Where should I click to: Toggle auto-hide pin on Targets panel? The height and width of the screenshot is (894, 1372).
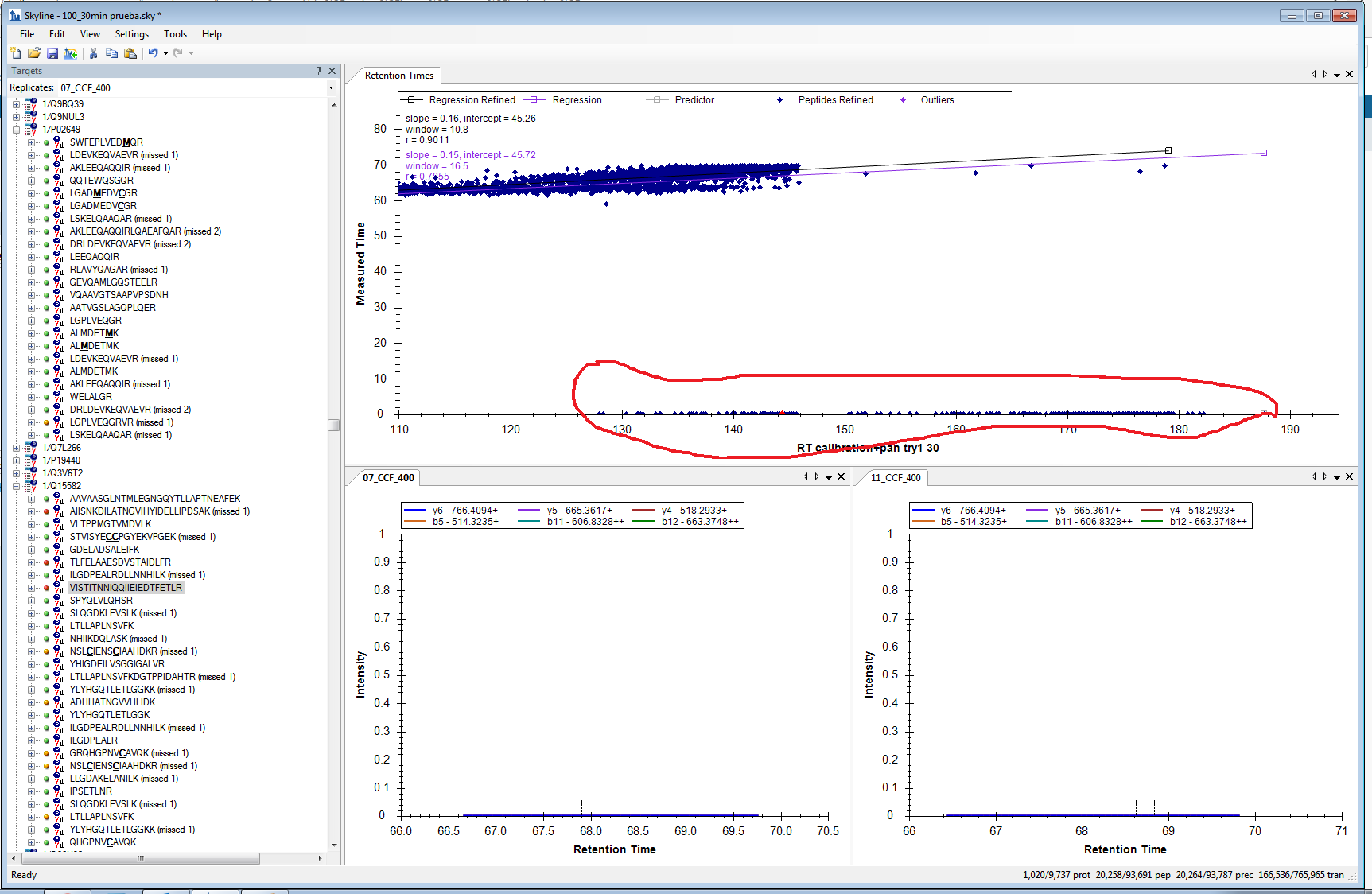tap(318, 71)
